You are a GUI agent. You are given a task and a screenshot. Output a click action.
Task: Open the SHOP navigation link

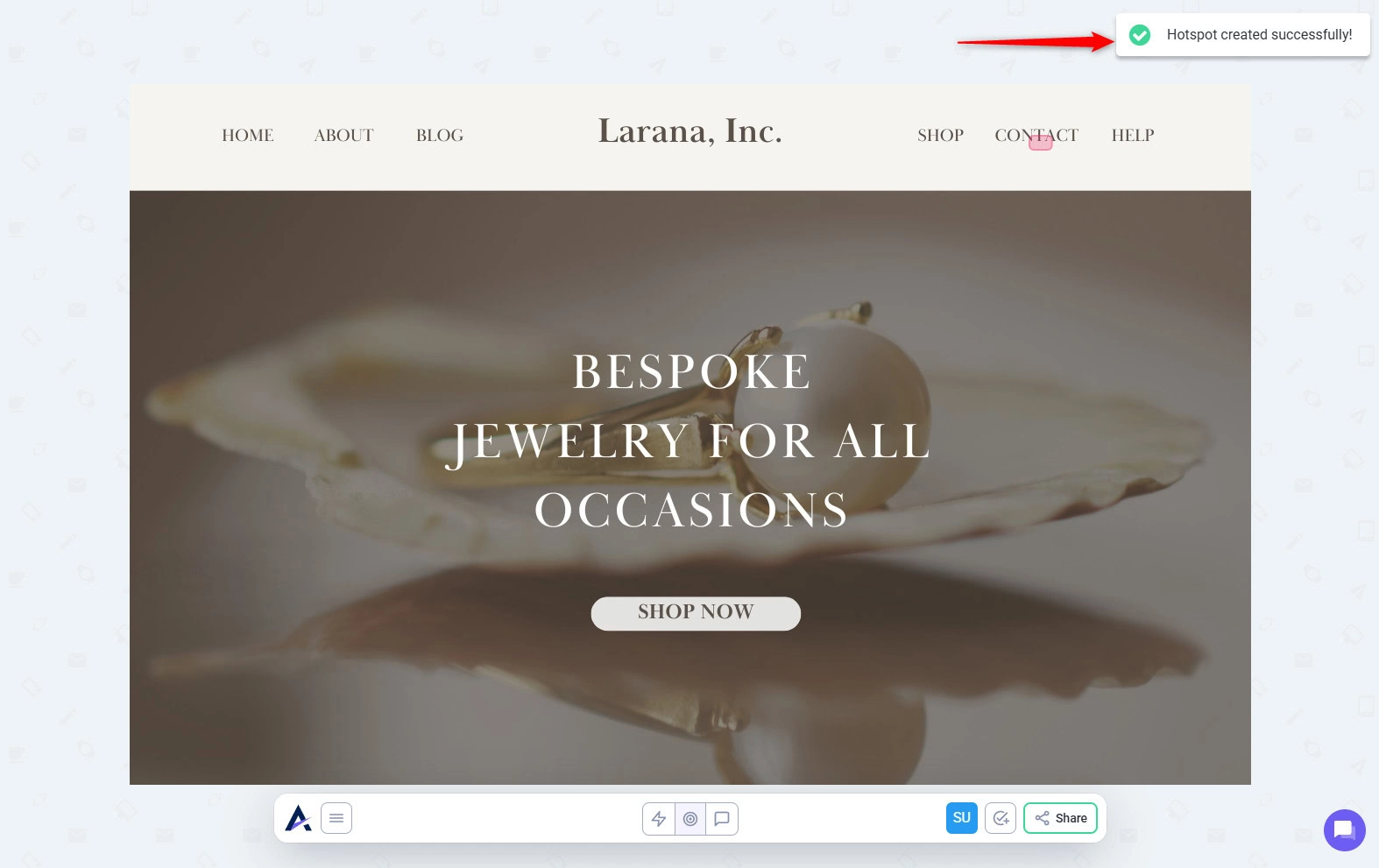point(941,135)
